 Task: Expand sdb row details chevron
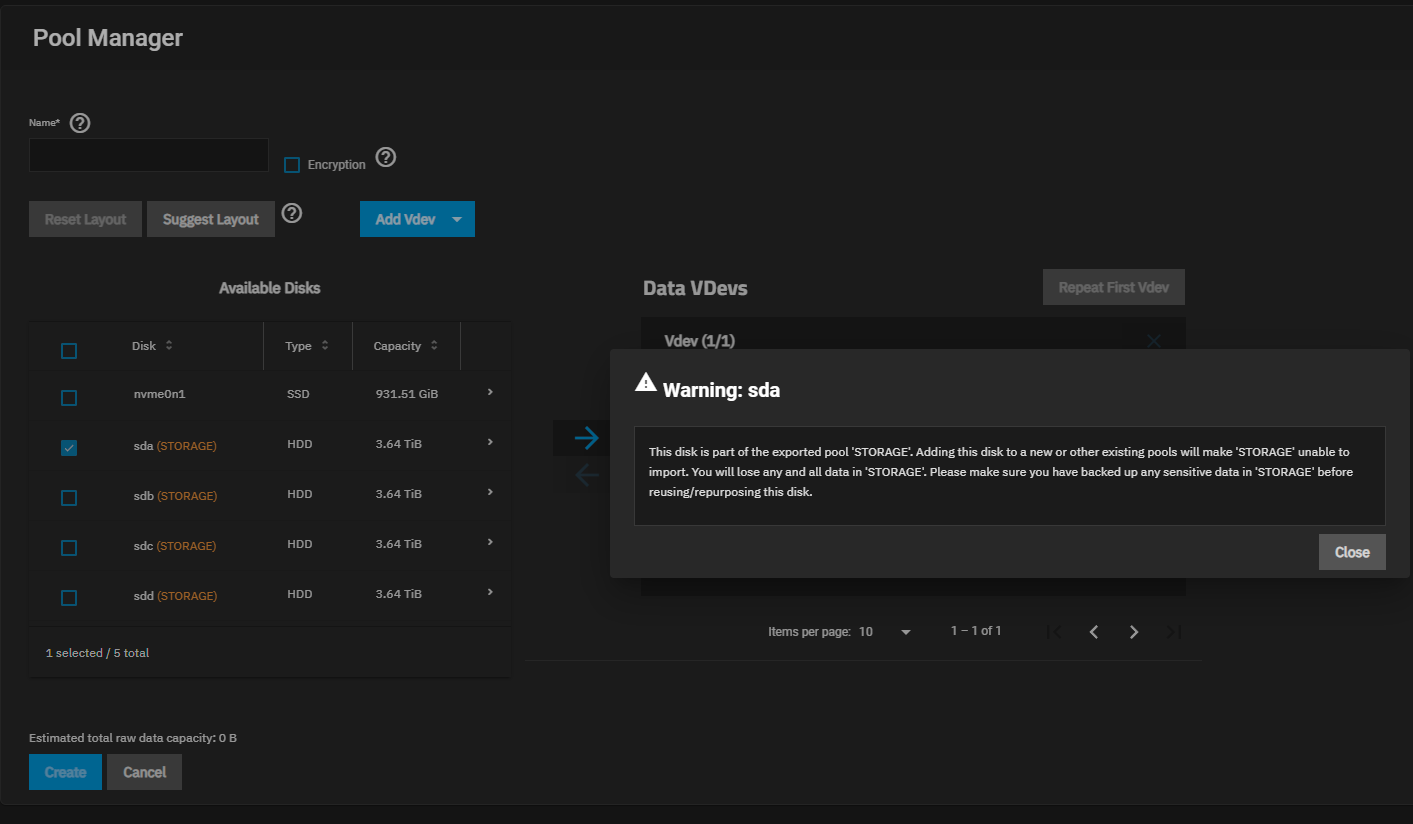(490, 492)
